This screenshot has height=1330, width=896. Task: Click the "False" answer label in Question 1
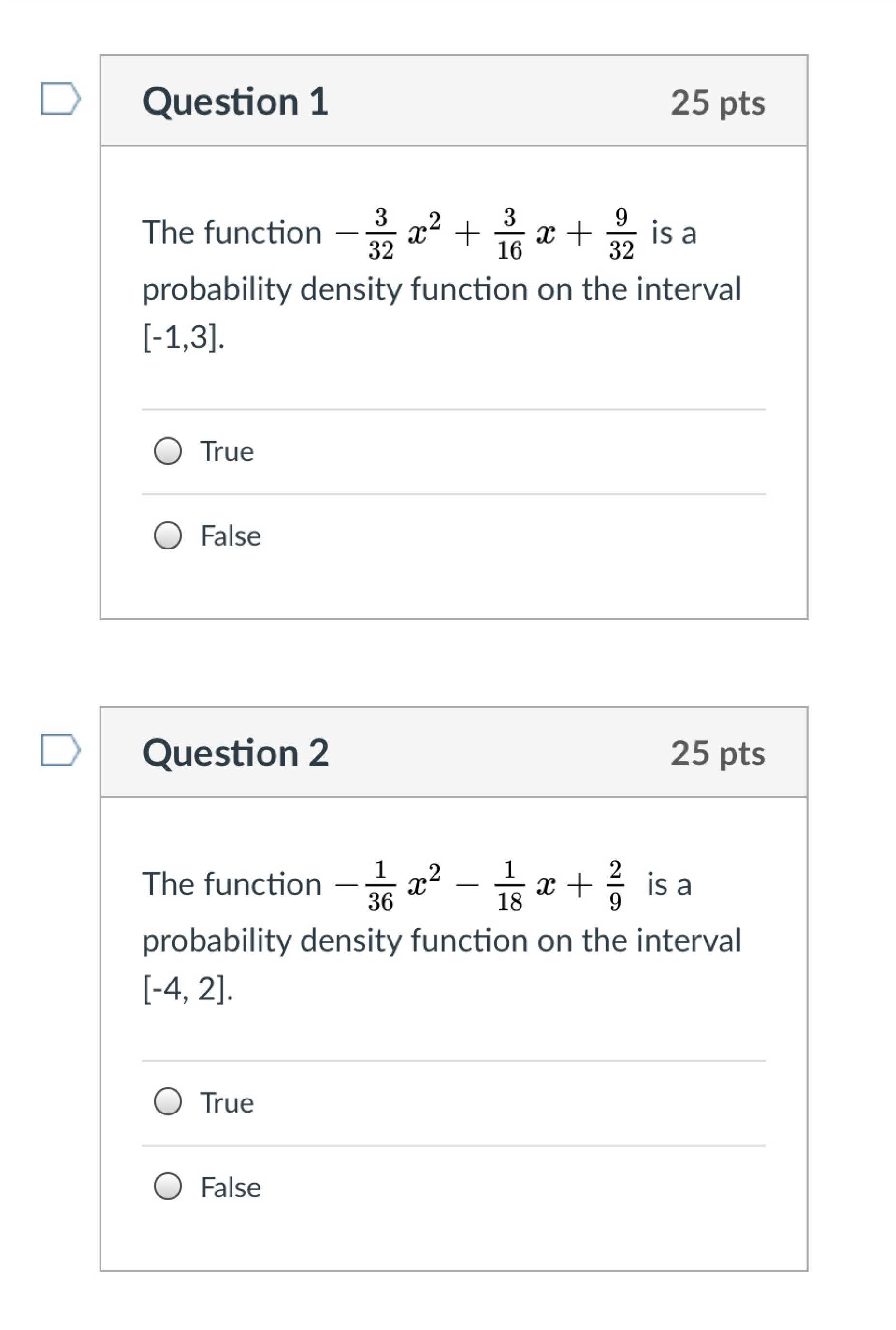tap(231, 536)
